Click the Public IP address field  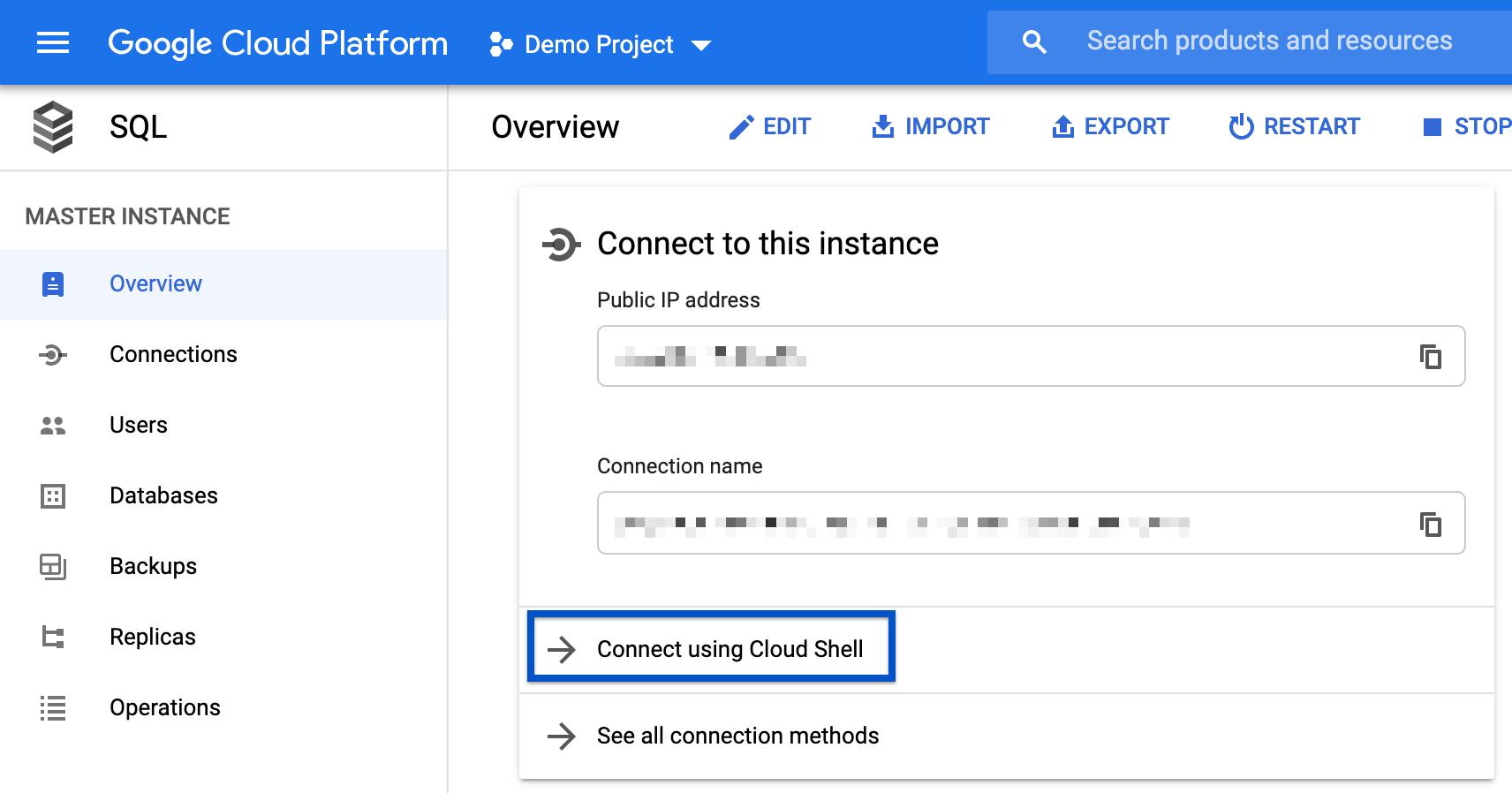pos(1032,356)
